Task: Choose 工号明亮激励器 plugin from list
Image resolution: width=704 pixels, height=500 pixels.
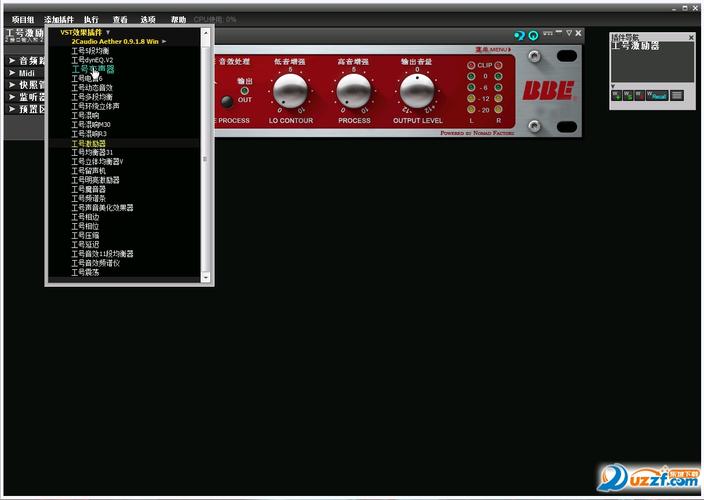Action: click(x=95, y=180)
